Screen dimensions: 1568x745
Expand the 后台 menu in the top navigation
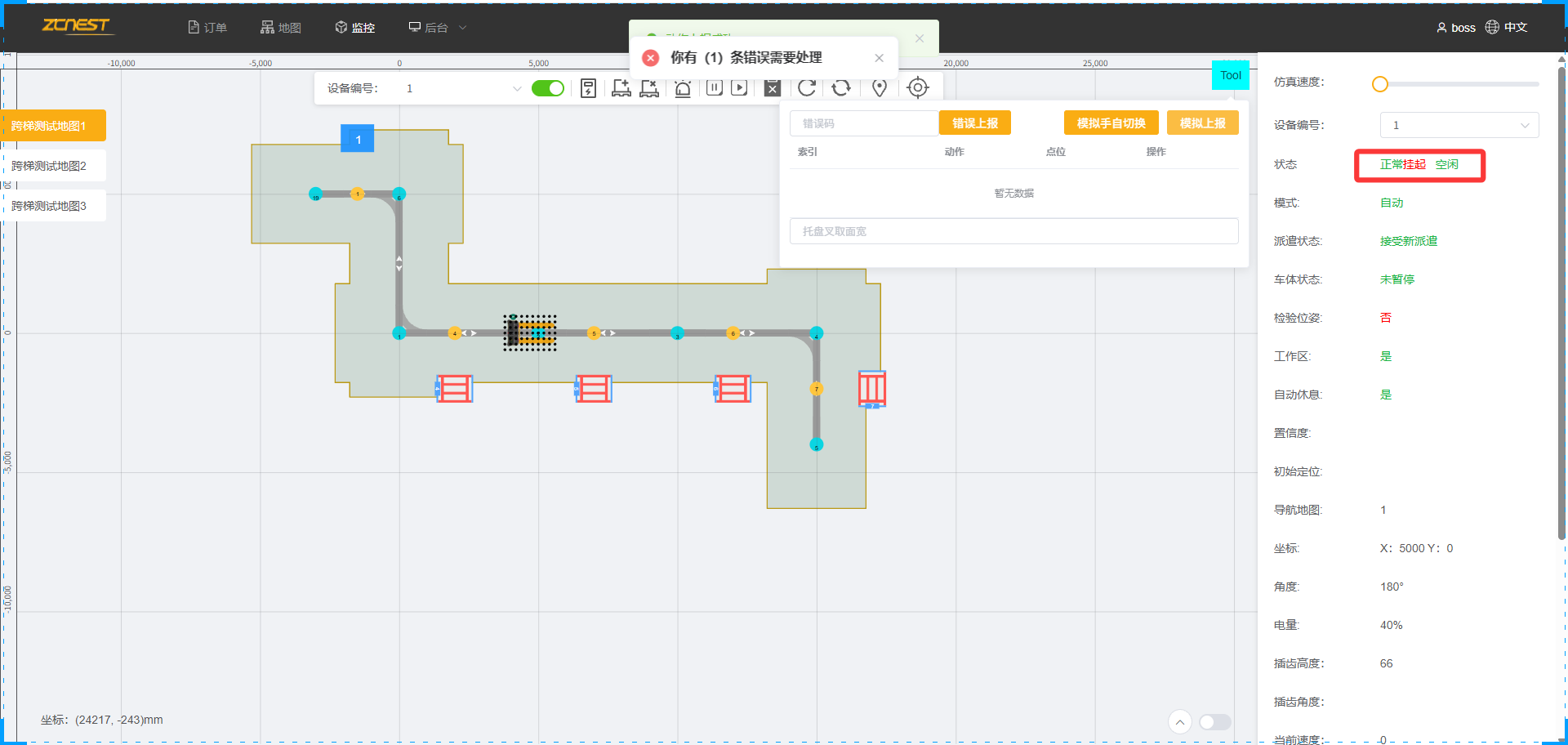[x=437, y=28]
